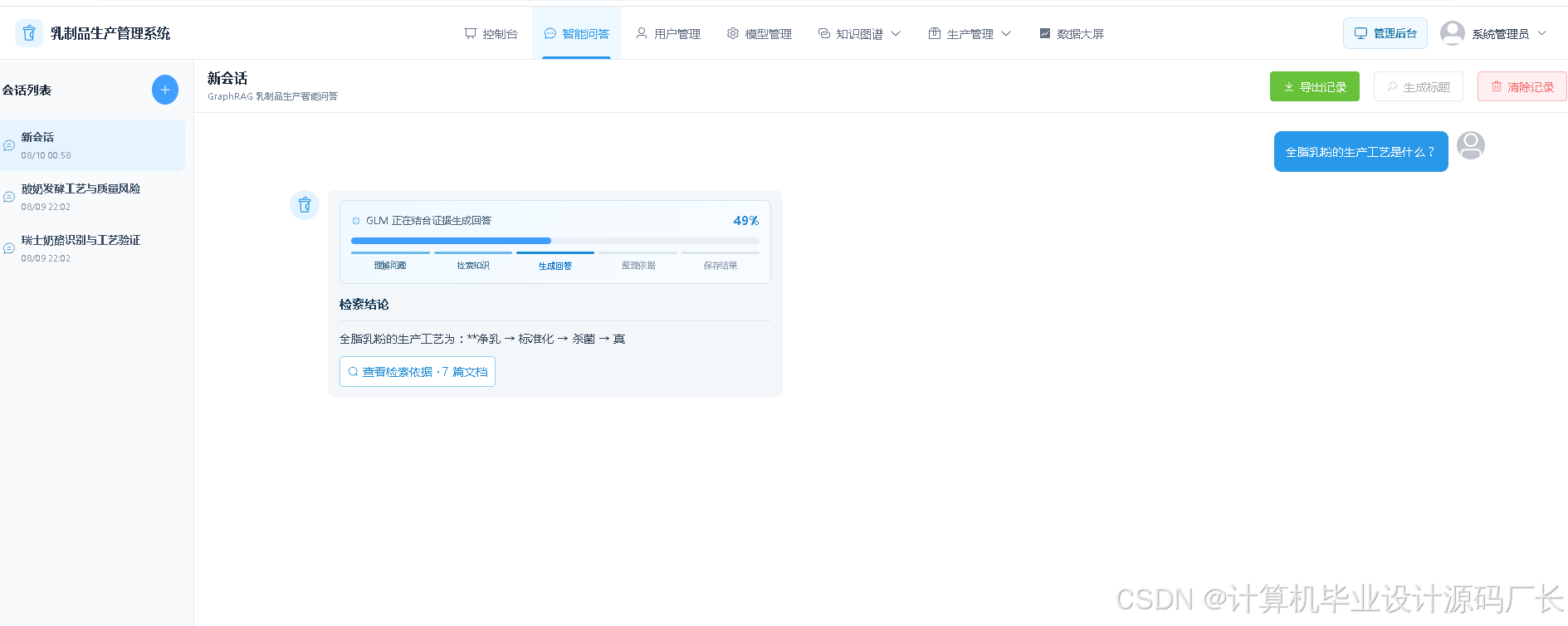Click the system administrator avatar

coord(1453,33)
